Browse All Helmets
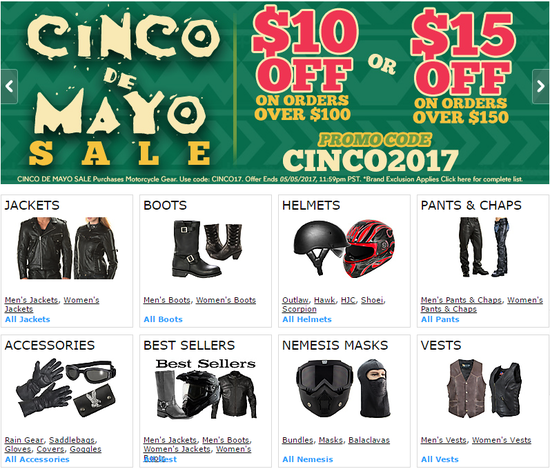 pyautogui.click(x=307, y=319)
